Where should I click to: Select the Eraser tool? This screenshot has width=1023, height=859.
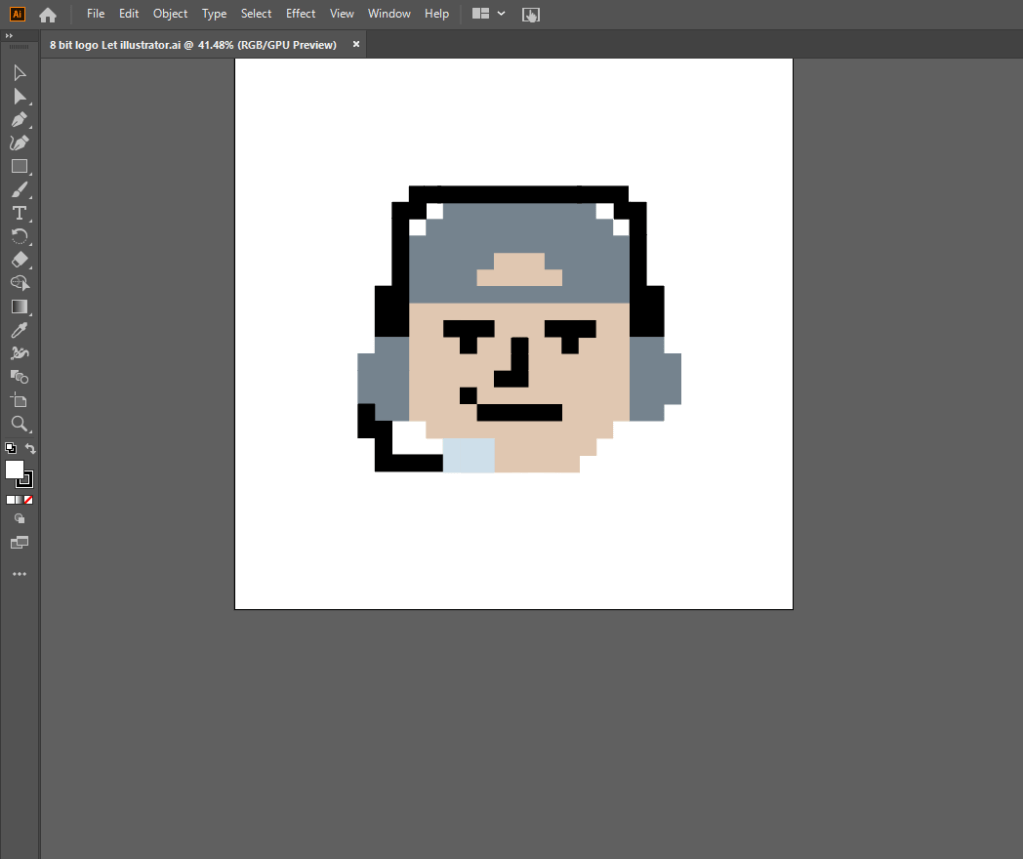pos(19,260)
